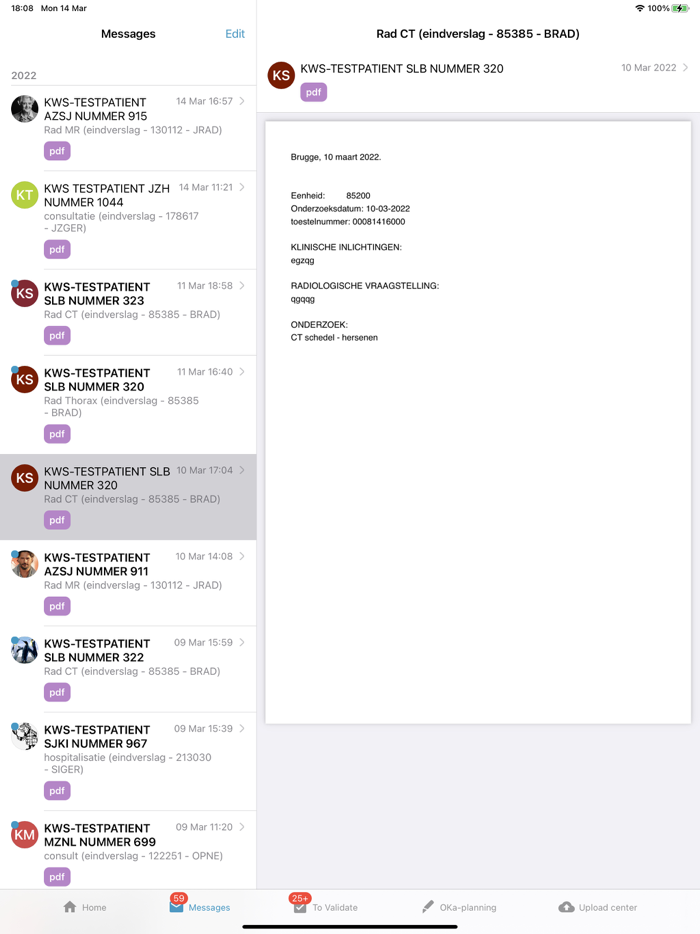Open the Home tab
The image size is (700, 934).
coord(85,907)
